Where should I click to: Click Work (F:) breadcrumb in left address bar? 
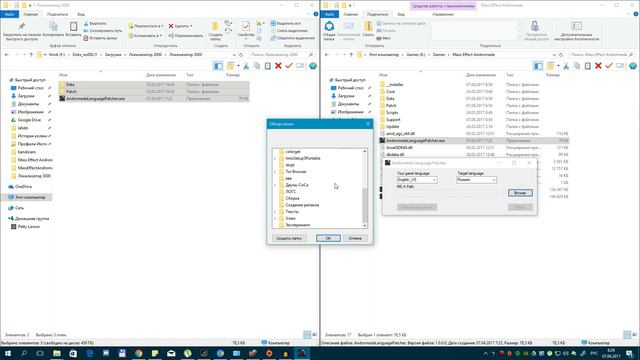click(57, 55)
